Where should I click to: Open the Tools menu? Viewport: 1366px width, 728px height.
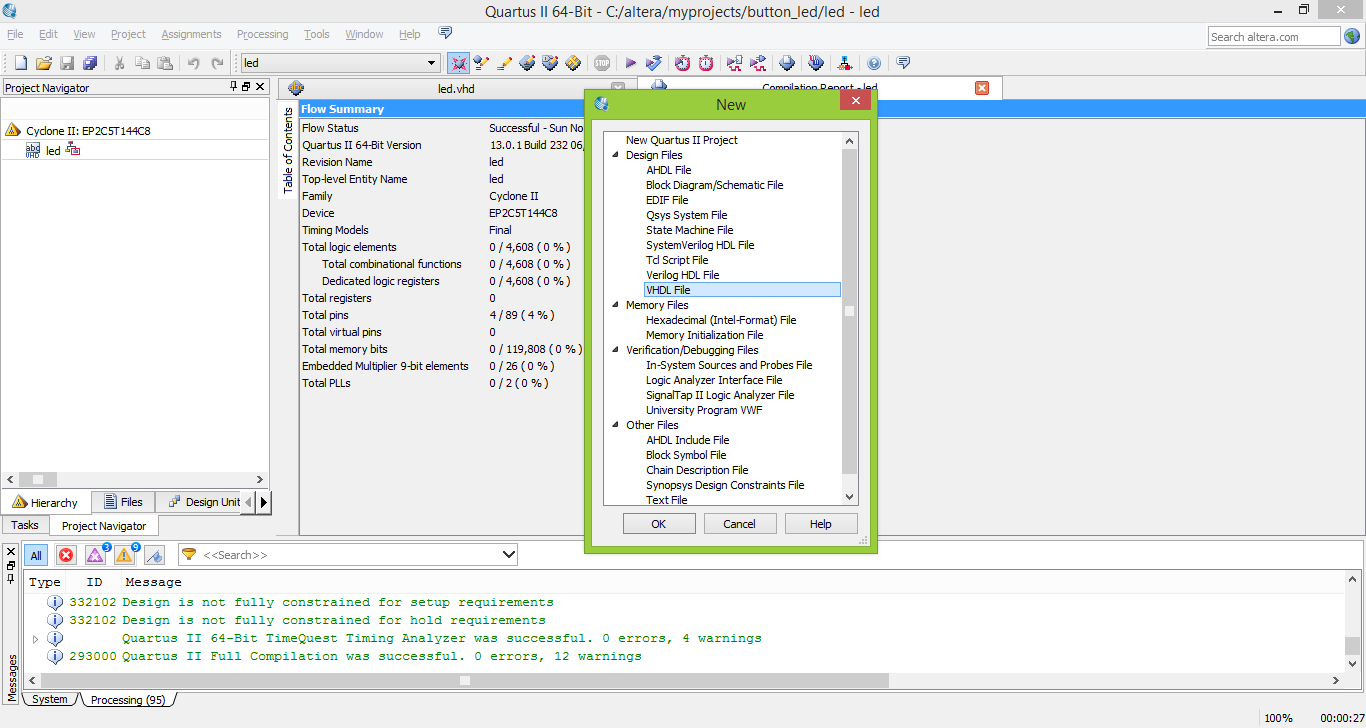[x=317, y=34]
